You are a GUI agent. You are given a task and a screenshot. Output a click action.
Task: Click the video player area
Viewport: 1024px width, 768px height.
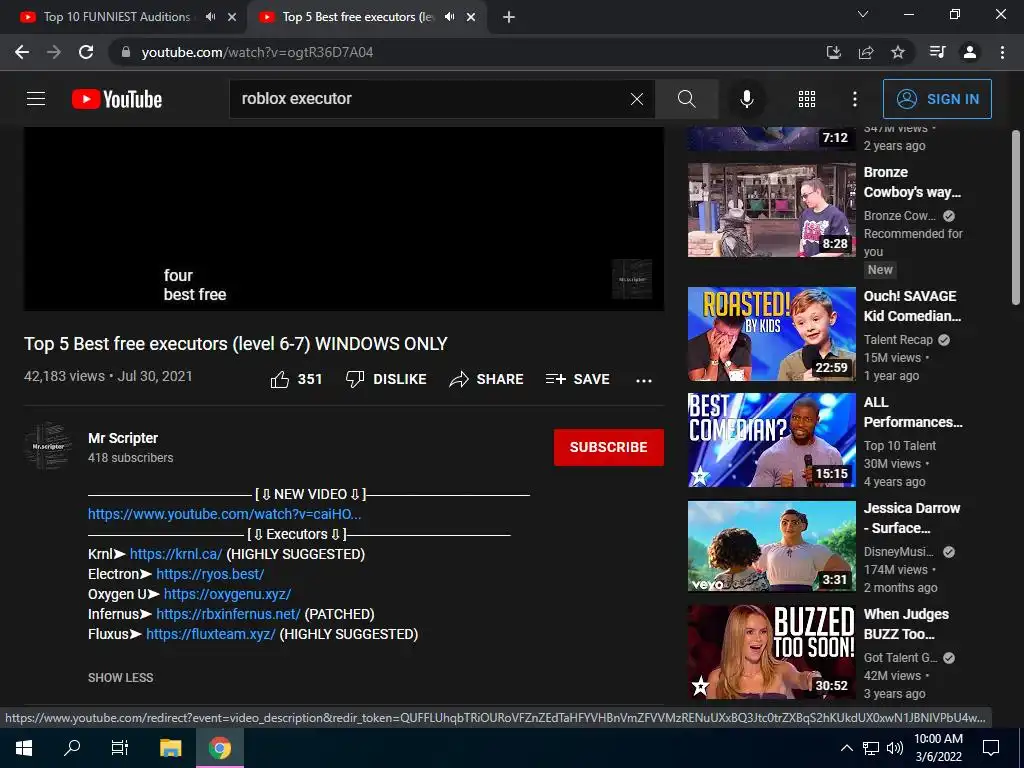(x=344, y=219)
